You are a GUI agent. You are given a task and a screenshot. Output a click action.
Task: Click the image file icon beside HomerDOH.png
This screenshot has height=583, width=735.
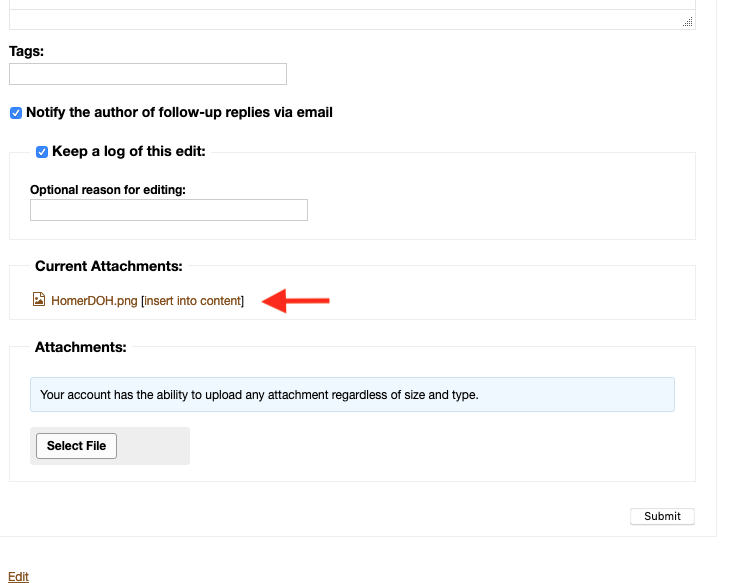(x=39, y=299)
